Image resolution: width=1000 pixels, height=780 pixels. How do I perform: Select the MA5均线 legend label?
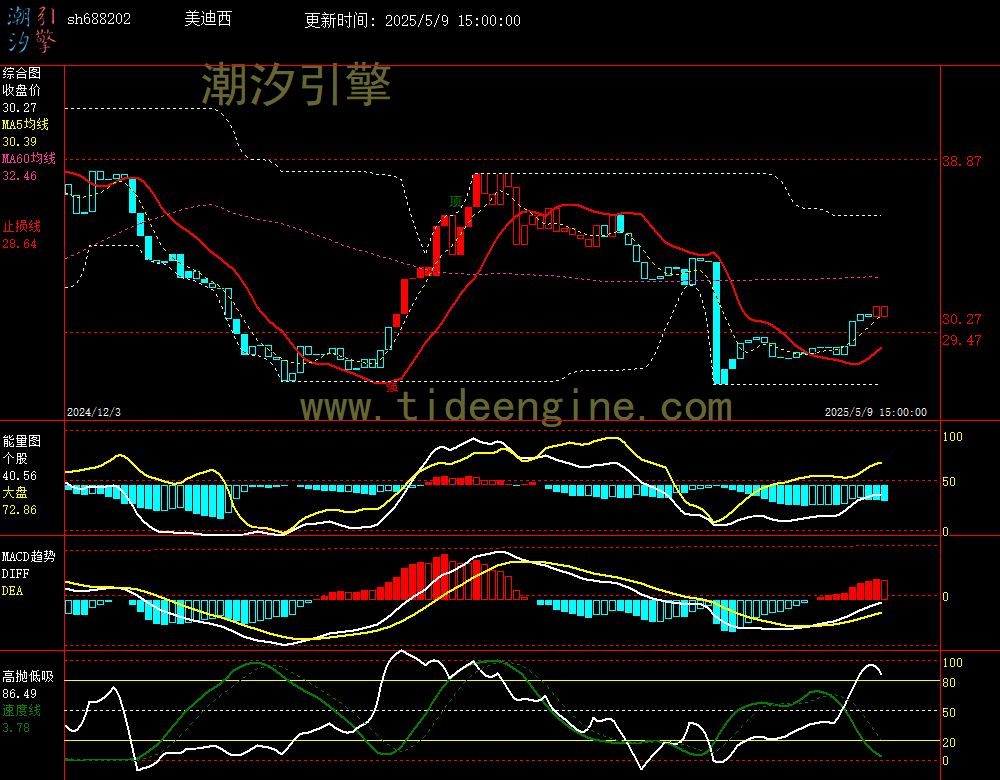(26, 124)
